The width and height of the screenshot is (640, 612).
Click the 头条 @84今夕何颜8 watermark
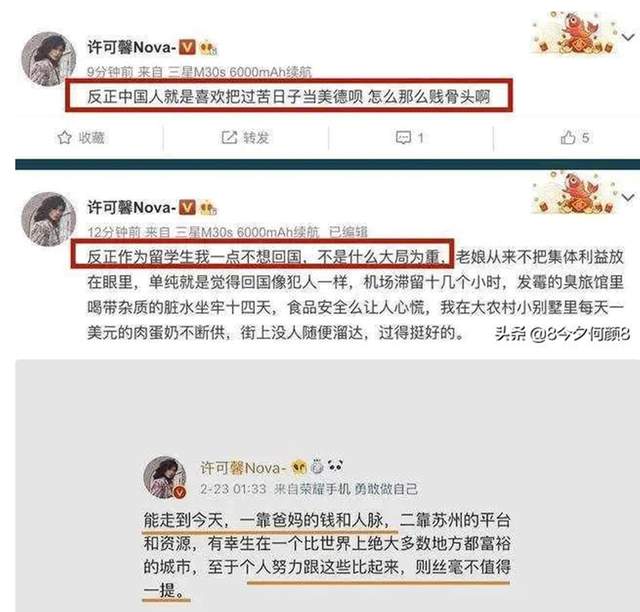tap(563, 334)
